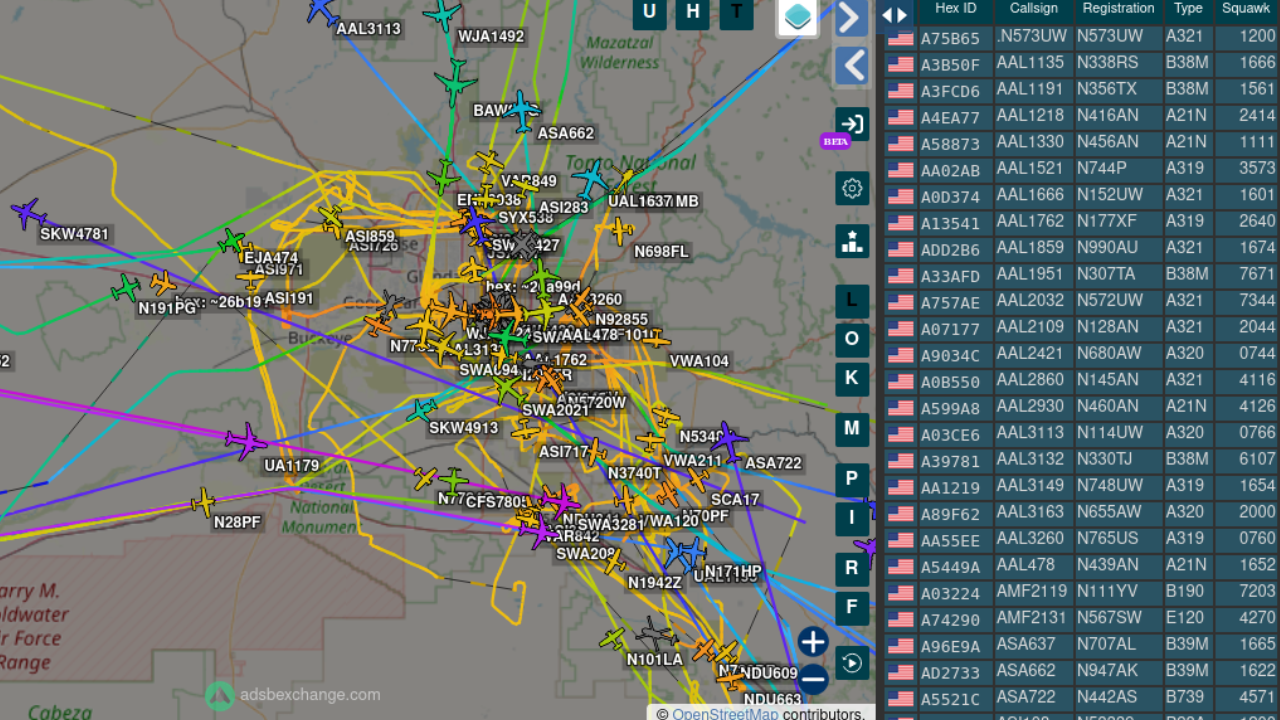Select the yellow N28PF aircraft icon
The width and height of the screenshot is (1280, 720).
pos(203,502)
